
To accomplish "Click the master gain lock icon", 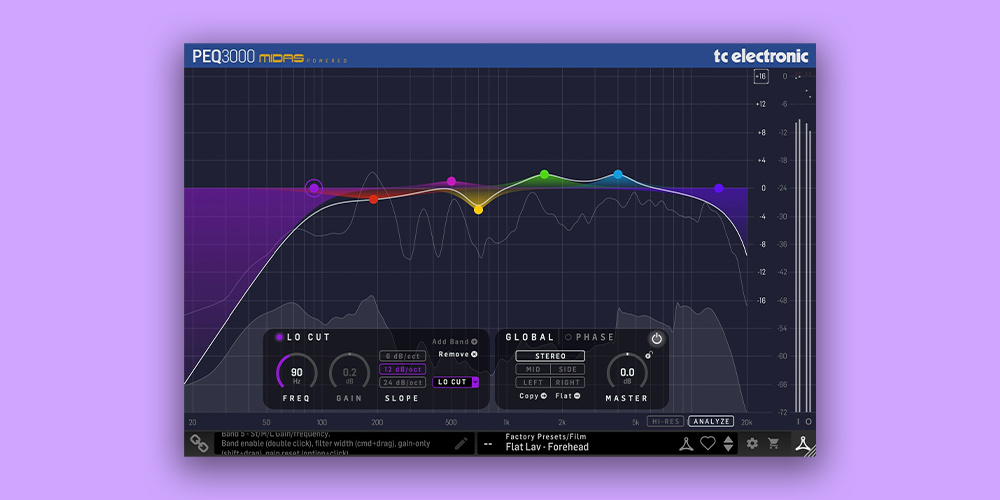I will pyautogui.click(x=649, y=355).
